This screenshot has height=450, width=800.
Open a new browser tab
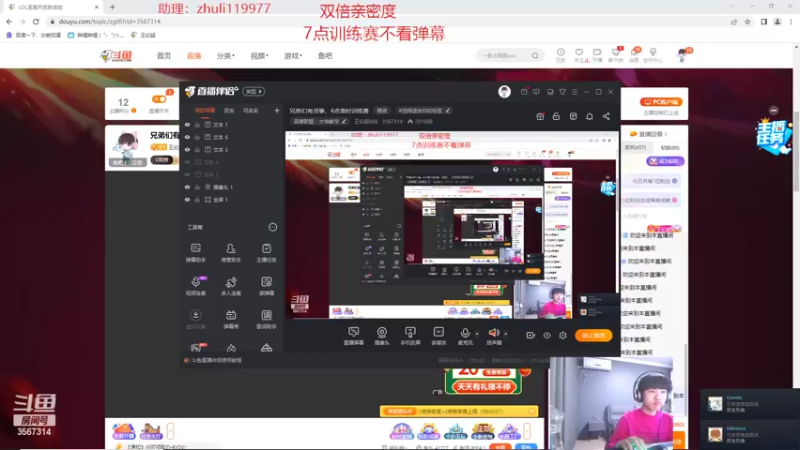click(x=112, y=7)
